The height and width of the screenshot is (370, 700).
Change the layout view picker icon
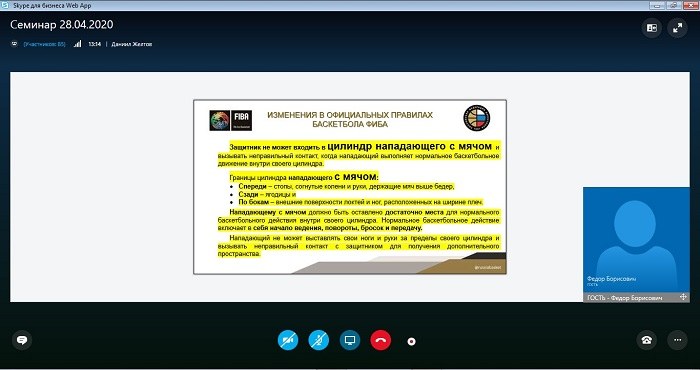click(652, 28)
